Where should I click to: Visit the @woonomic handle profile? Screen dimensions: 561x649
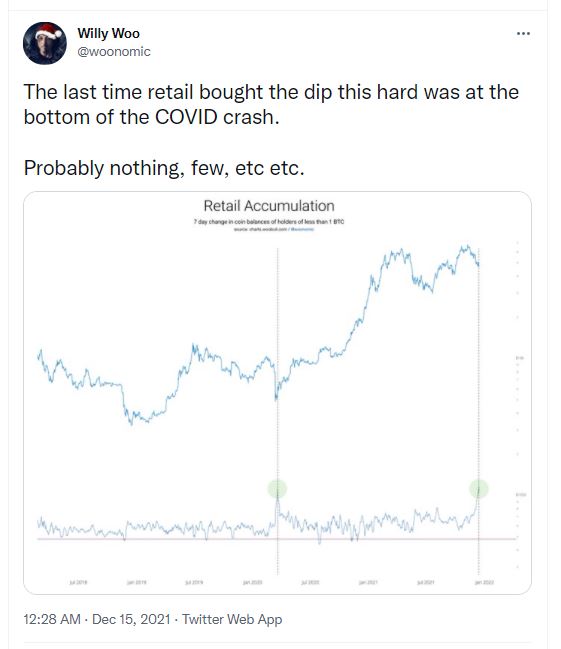click(x=114, y=52)
